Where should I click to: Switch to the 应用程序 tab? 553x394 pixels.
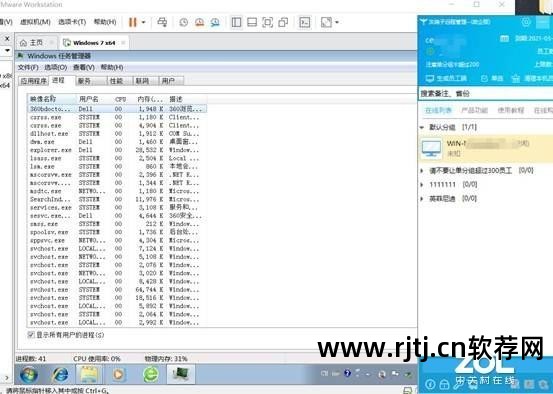[34, 81]
